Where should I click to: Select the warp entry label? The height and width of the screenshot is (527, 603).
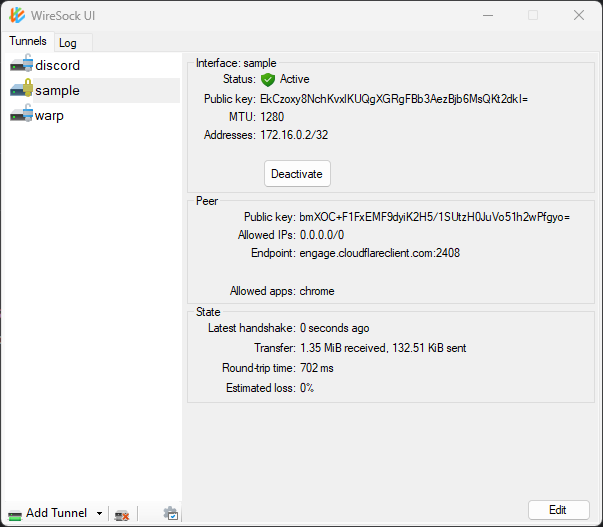(49, 115)
